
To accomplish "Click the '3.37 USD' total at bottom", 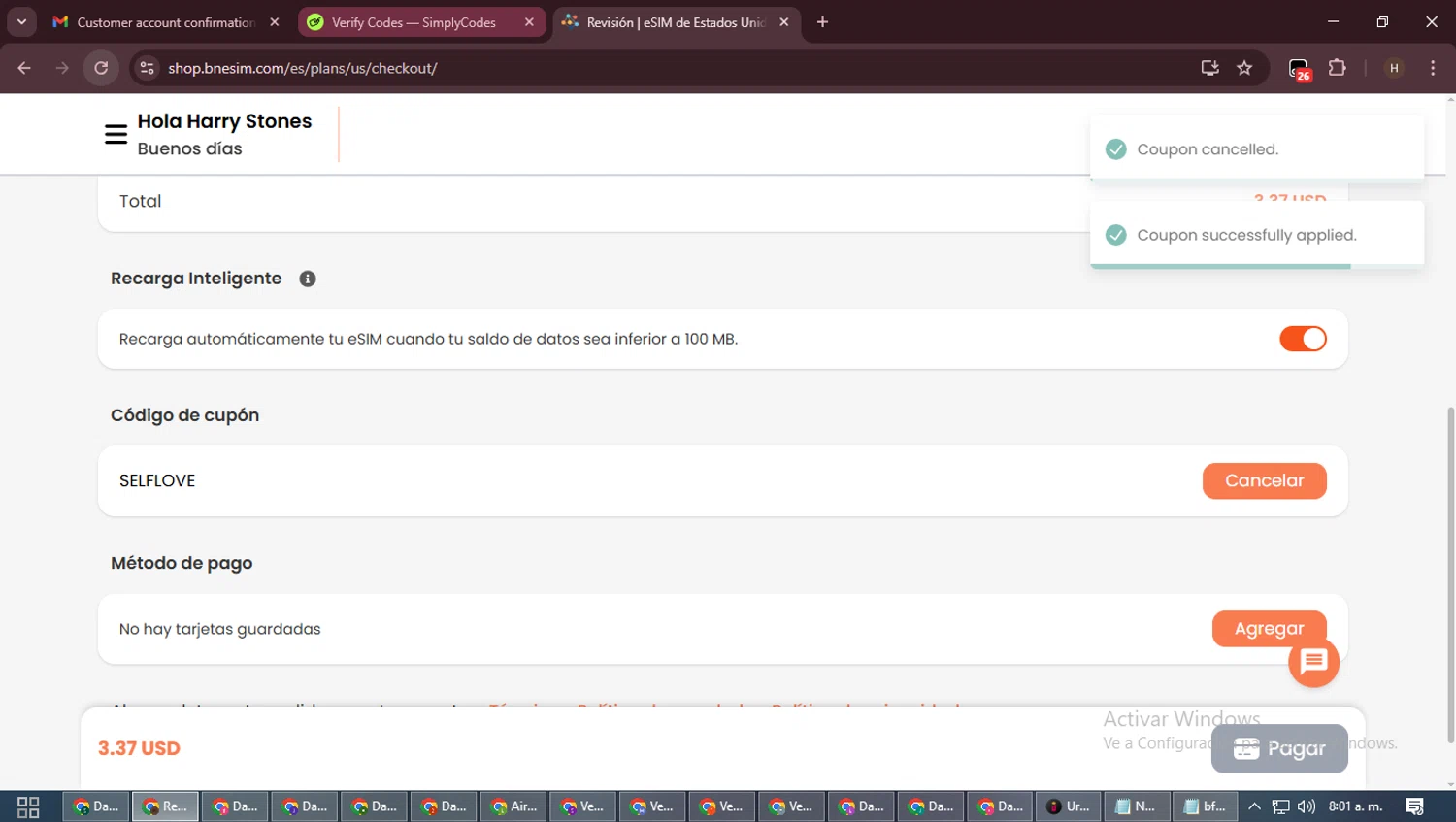I will (x=139, y=748).
